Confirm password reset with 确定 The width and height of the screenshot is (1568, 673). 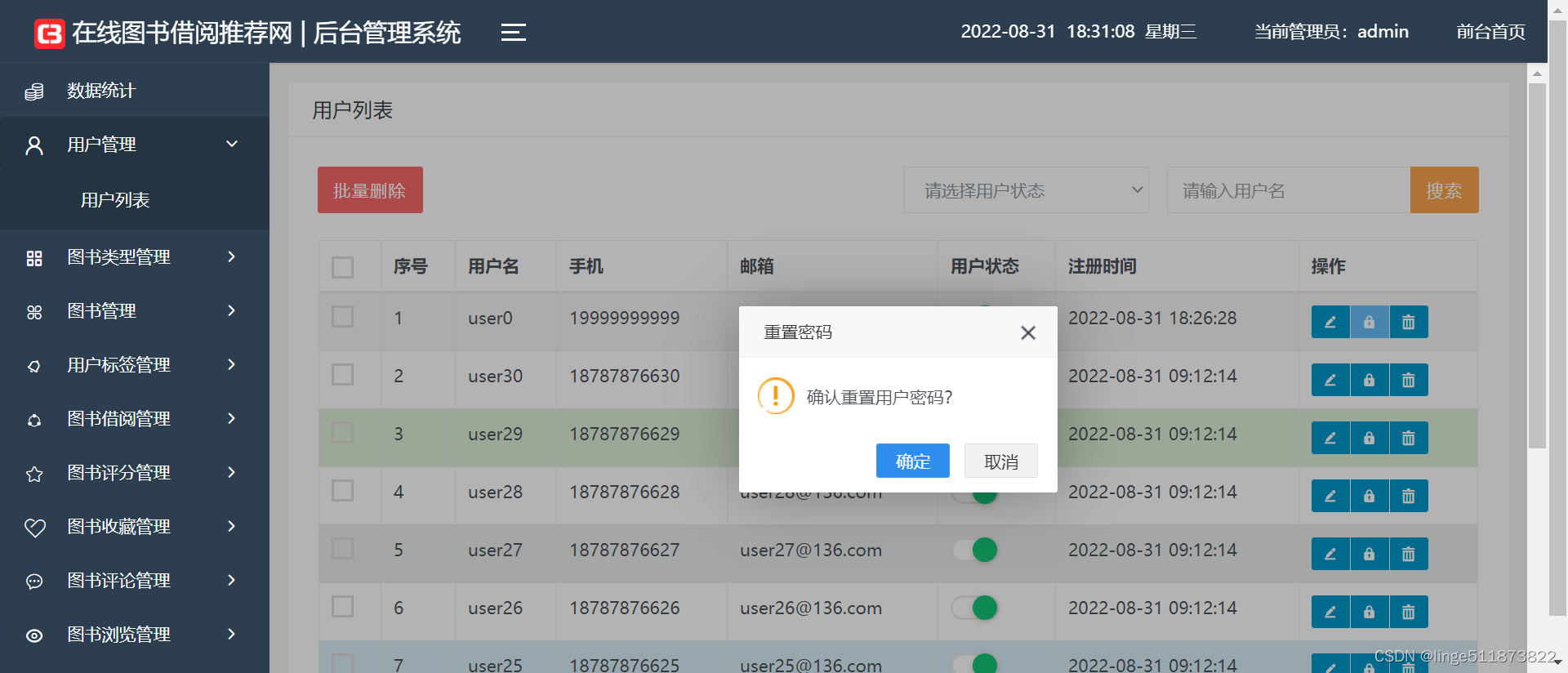coord(913,461)
